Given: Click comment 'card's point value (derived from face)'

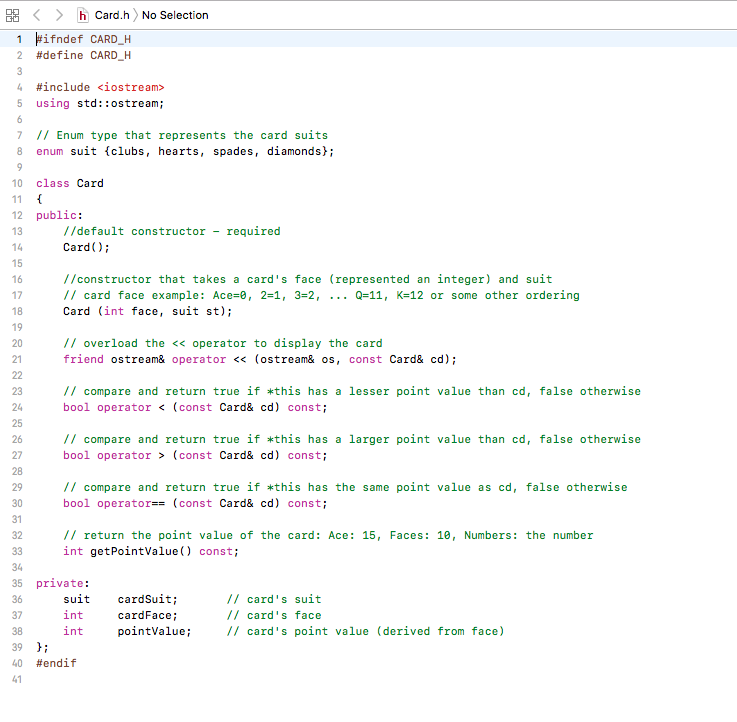Looking at the screenshot, I should pyautogui.click(x=366, y=631).
